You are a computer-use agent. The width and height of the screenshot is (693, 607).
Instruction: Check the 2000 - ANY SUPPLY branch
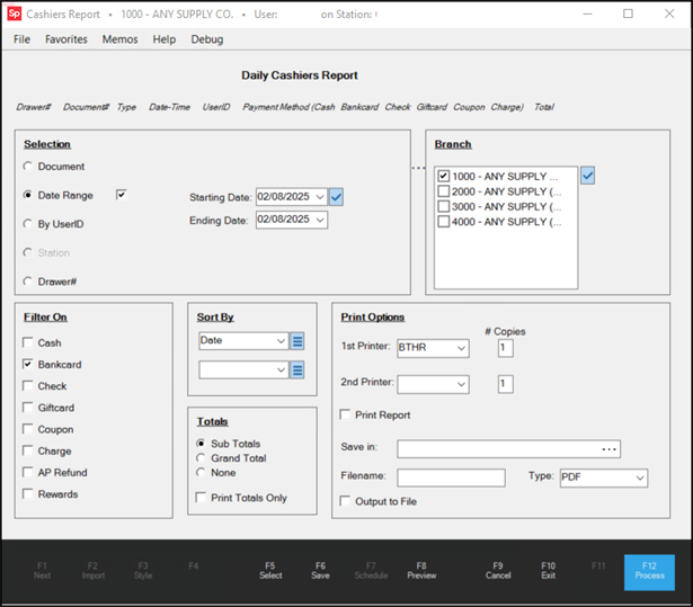click(x=443, y=192)
